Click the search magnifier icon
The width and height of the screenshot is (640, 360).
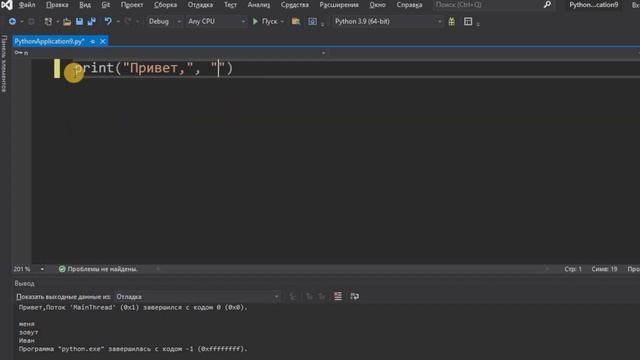(x=547, y=5)
